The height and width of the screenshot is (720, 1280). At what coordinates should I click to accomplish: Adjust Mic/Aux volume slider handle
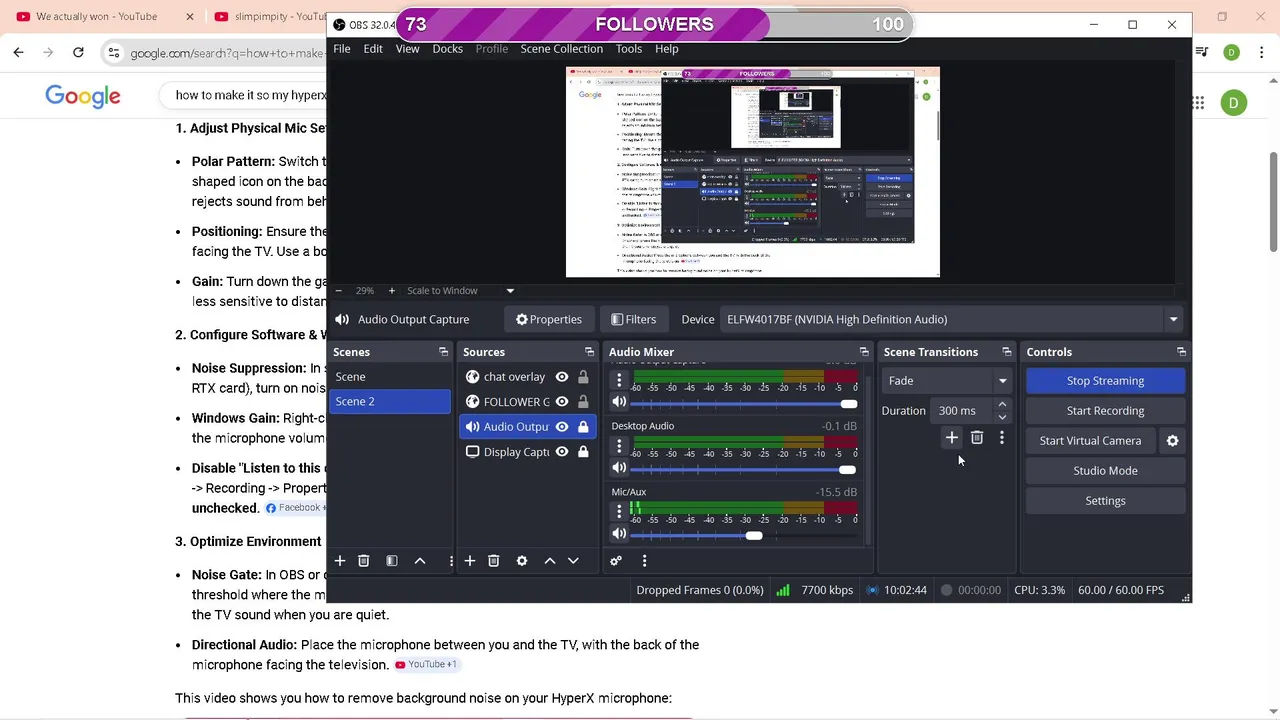click(753, 535)
